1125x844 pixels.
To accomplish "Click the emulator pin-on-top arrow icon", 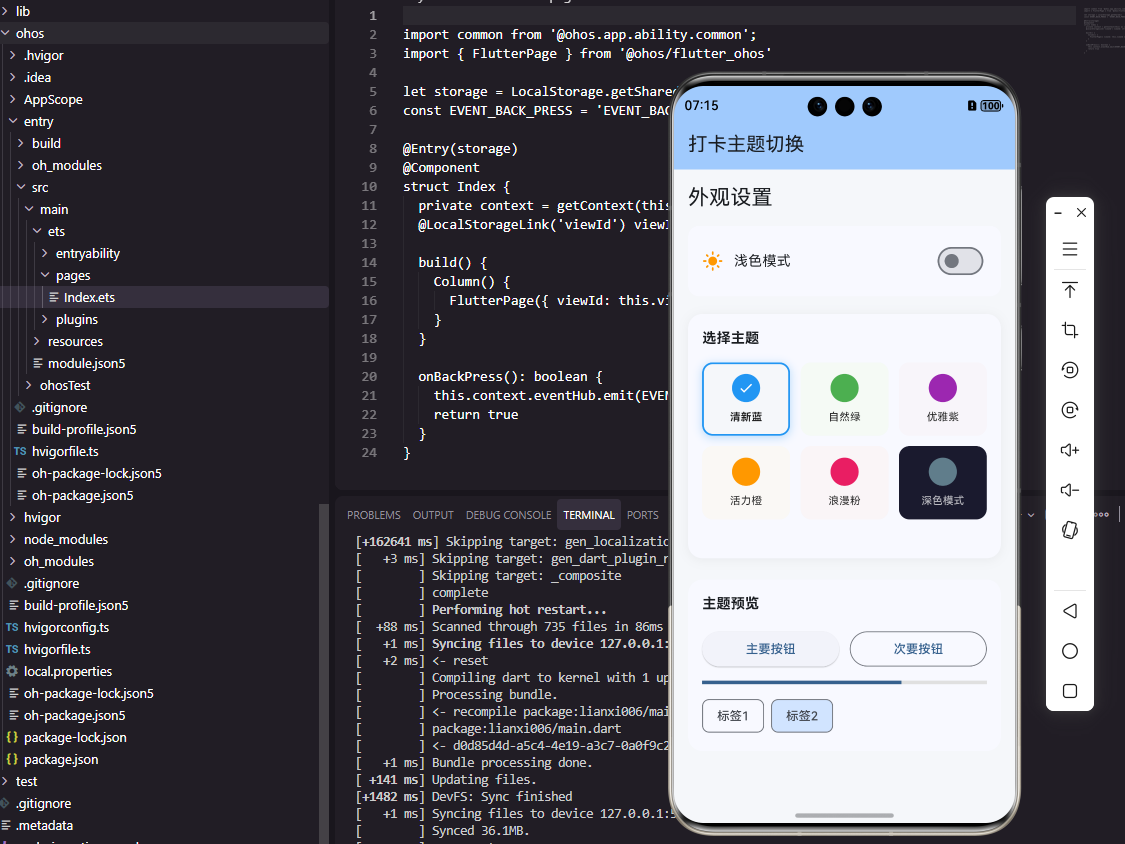I will pyautogui.click(x=1070, y=290).
